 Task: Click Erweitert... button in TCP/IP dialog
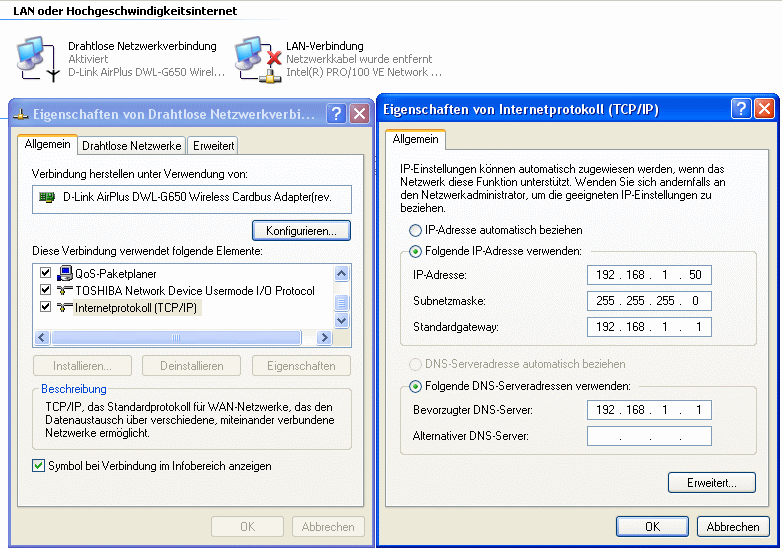[711, 483]
